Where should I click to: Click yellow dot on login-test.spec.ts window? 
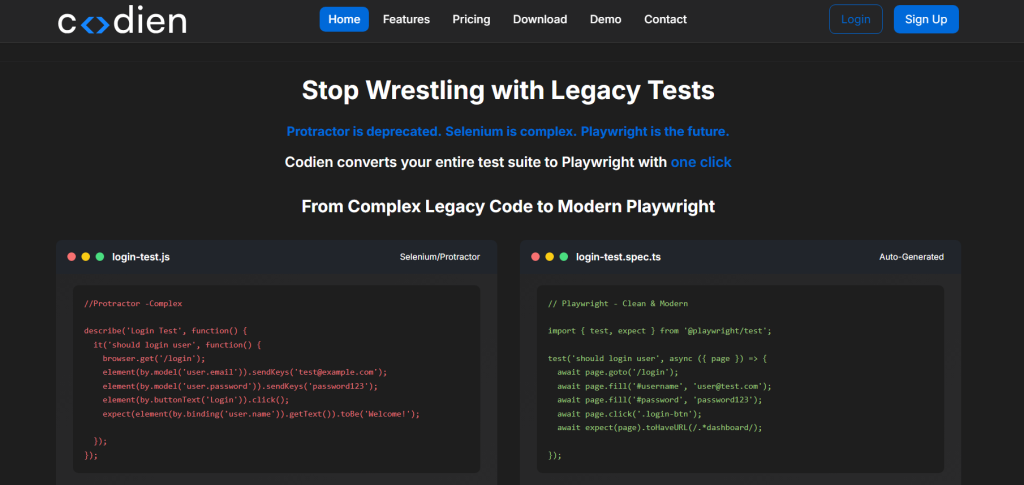(550, 257)
